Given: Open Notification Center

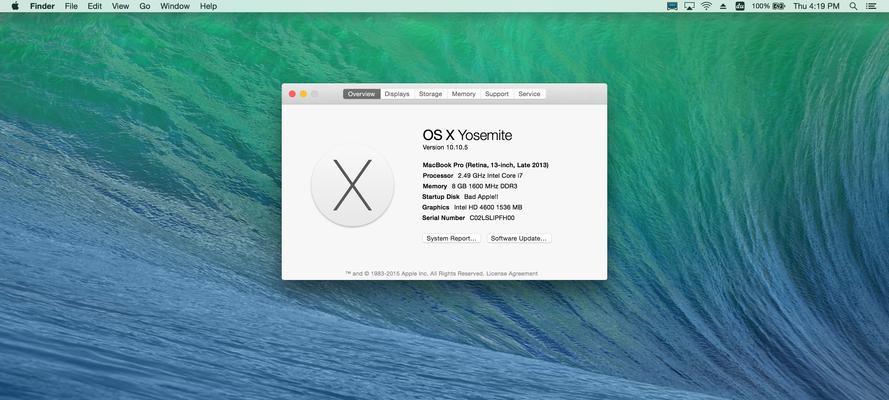Looking at the screenshot, I should pyautogui.click(x=871, y=6).
